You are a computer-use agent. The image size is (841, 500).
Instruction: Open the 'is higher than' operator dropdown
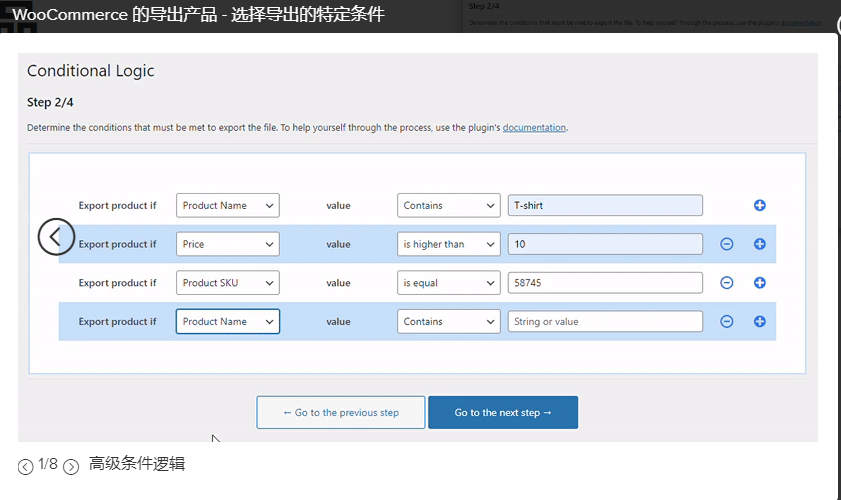pos(448,244)
